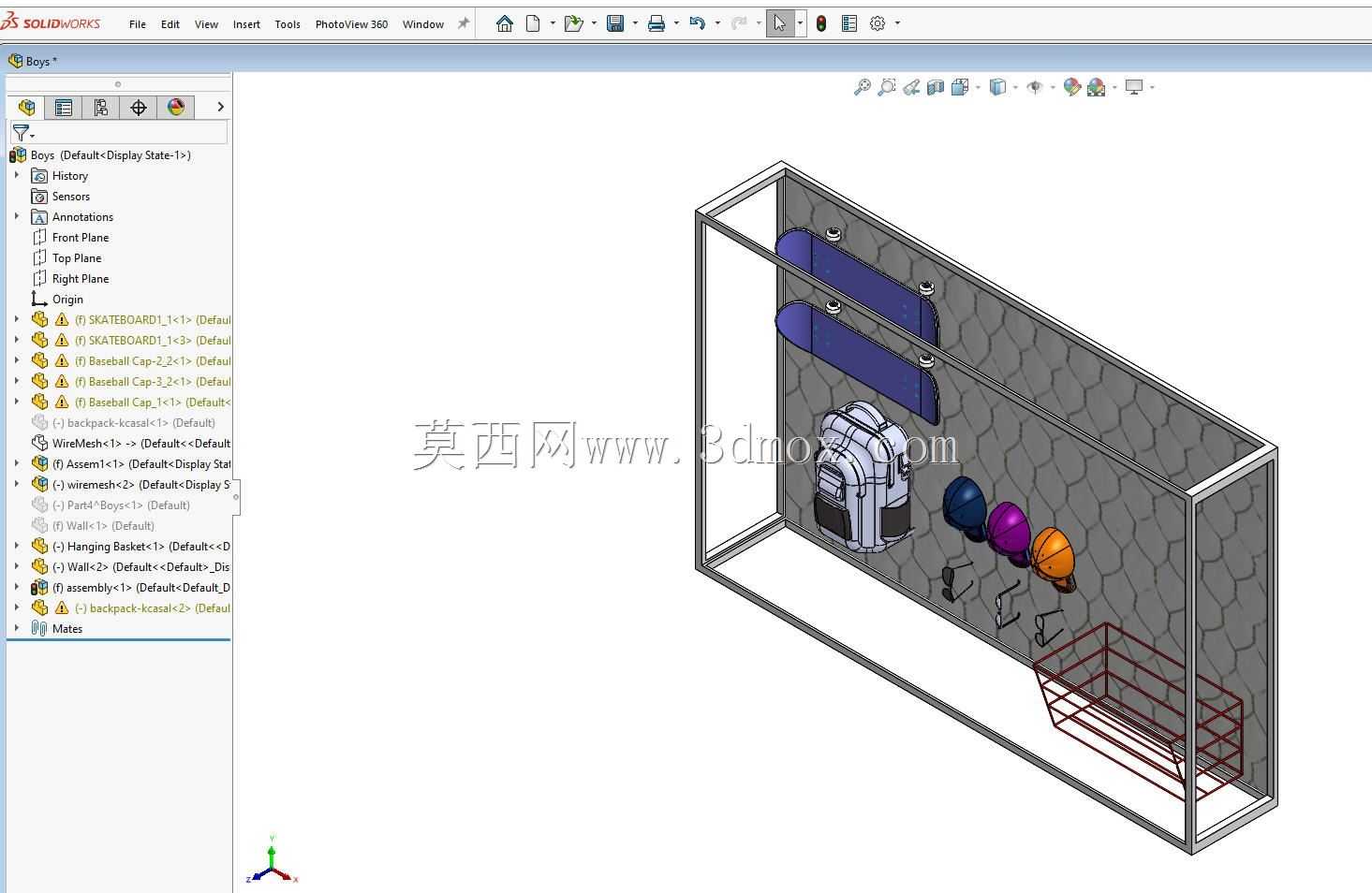Image resolution: width=1372 pixels, height=893 pixels.
Task: Open the Edit menu
Action: click(x=170, y=24)
